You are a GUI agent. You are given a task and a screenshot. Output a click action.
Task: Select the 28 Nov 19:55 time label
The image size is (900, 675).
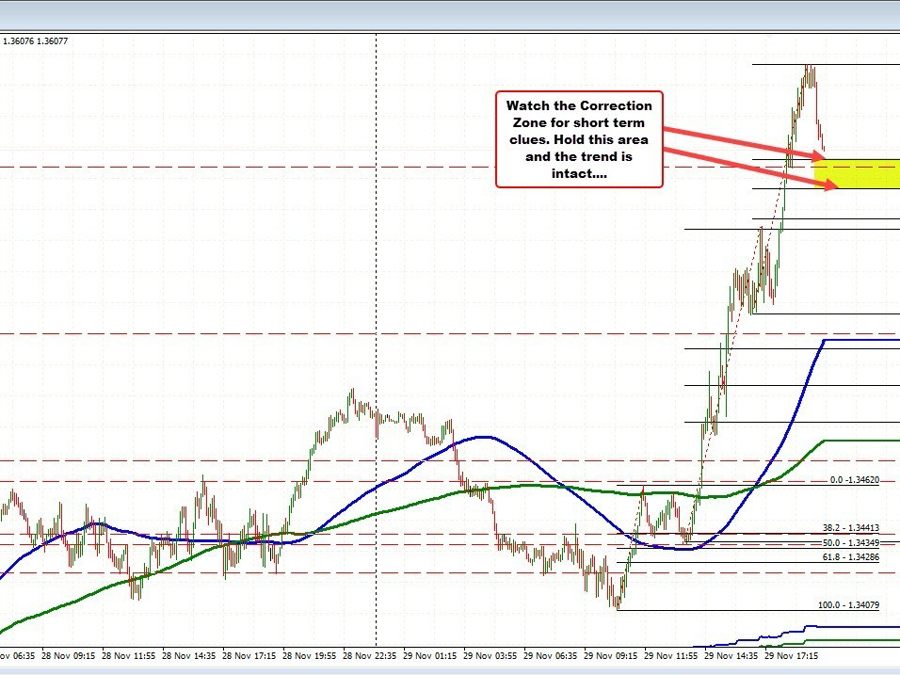313,656
